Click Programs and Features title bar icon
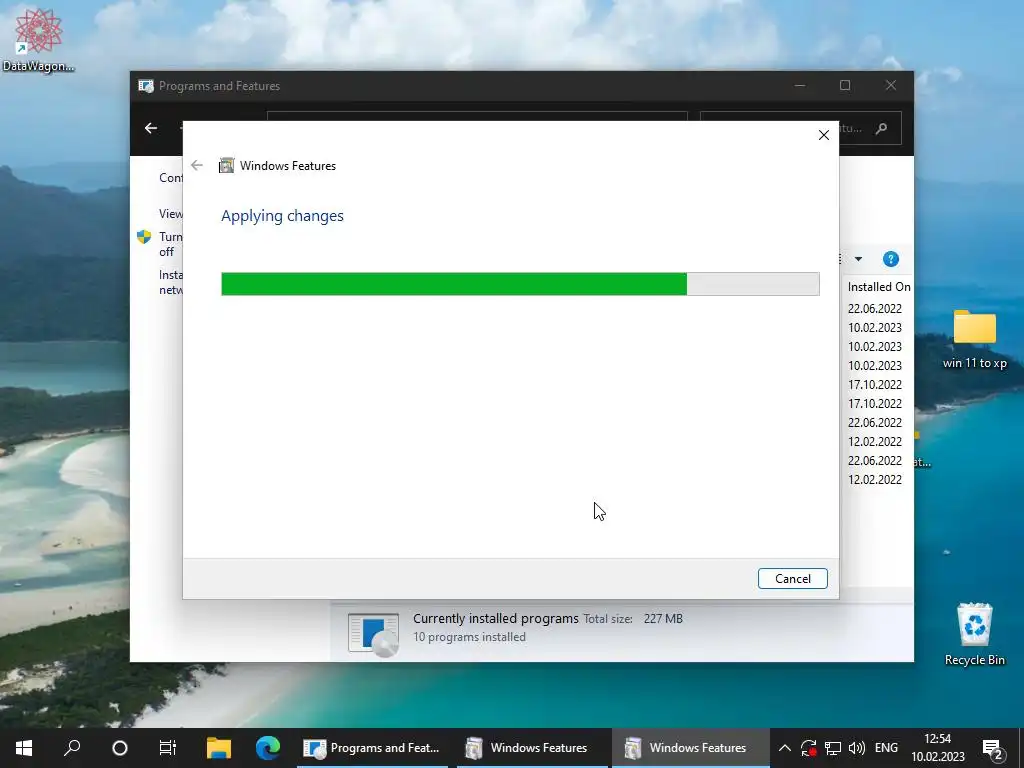 tap(146, 86)
